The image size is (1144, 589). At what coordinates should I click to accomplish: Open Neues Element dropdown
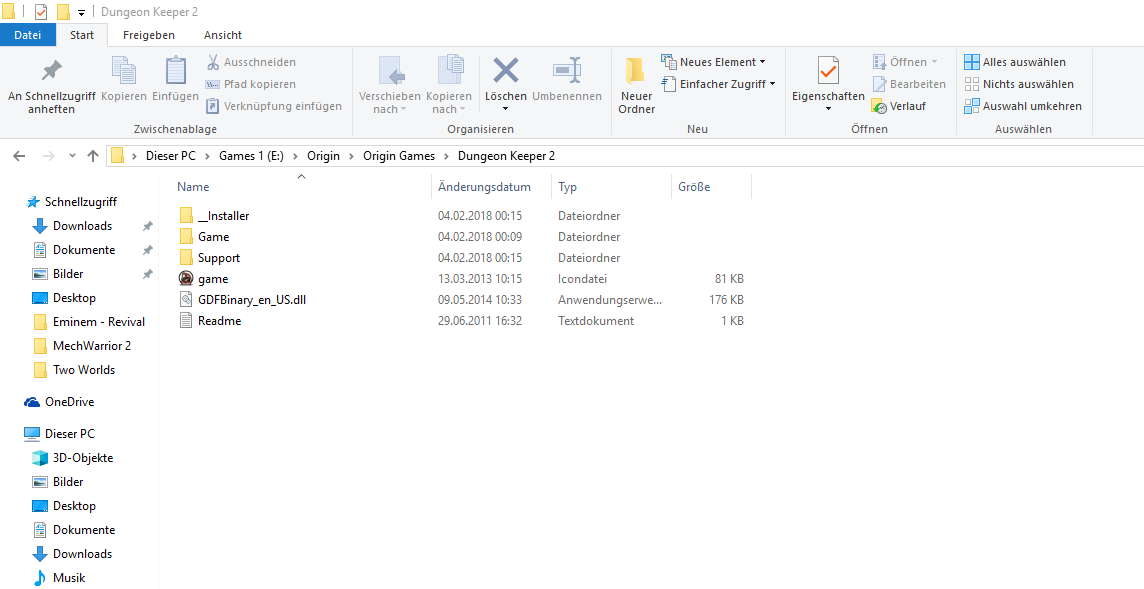click(714, 62)
